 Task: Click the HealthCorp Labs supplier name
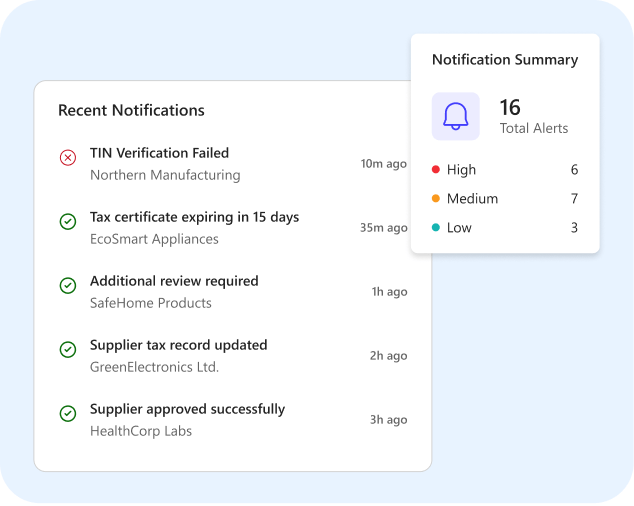click(x=141, y=431)
